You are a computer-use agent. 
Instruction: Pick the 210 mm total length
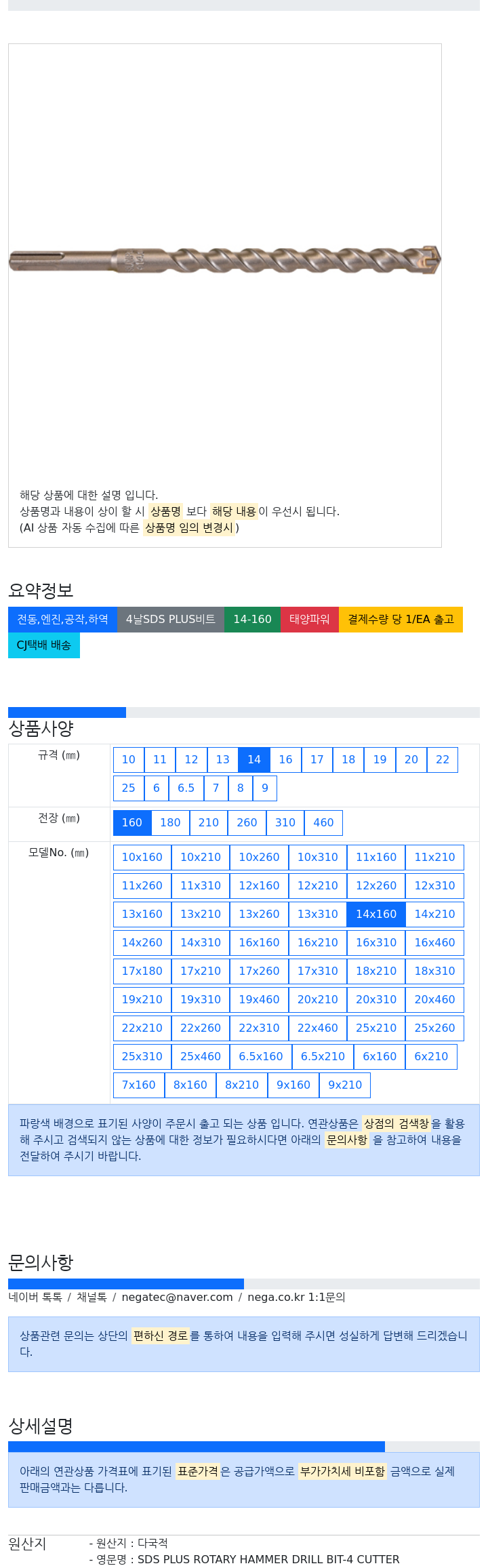click(x=209, y=823)
